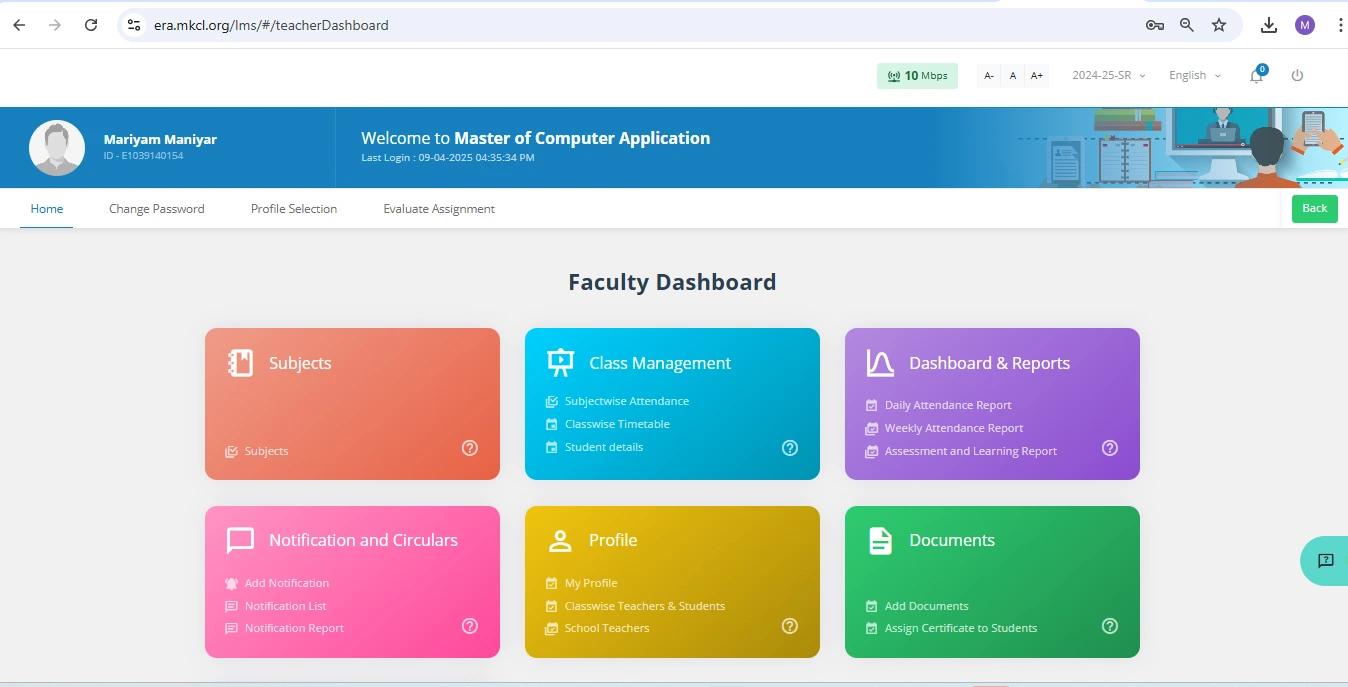The image size is (1348, 687).
Task: Open the English language dropdown
Action: [x=1194, y=76]
